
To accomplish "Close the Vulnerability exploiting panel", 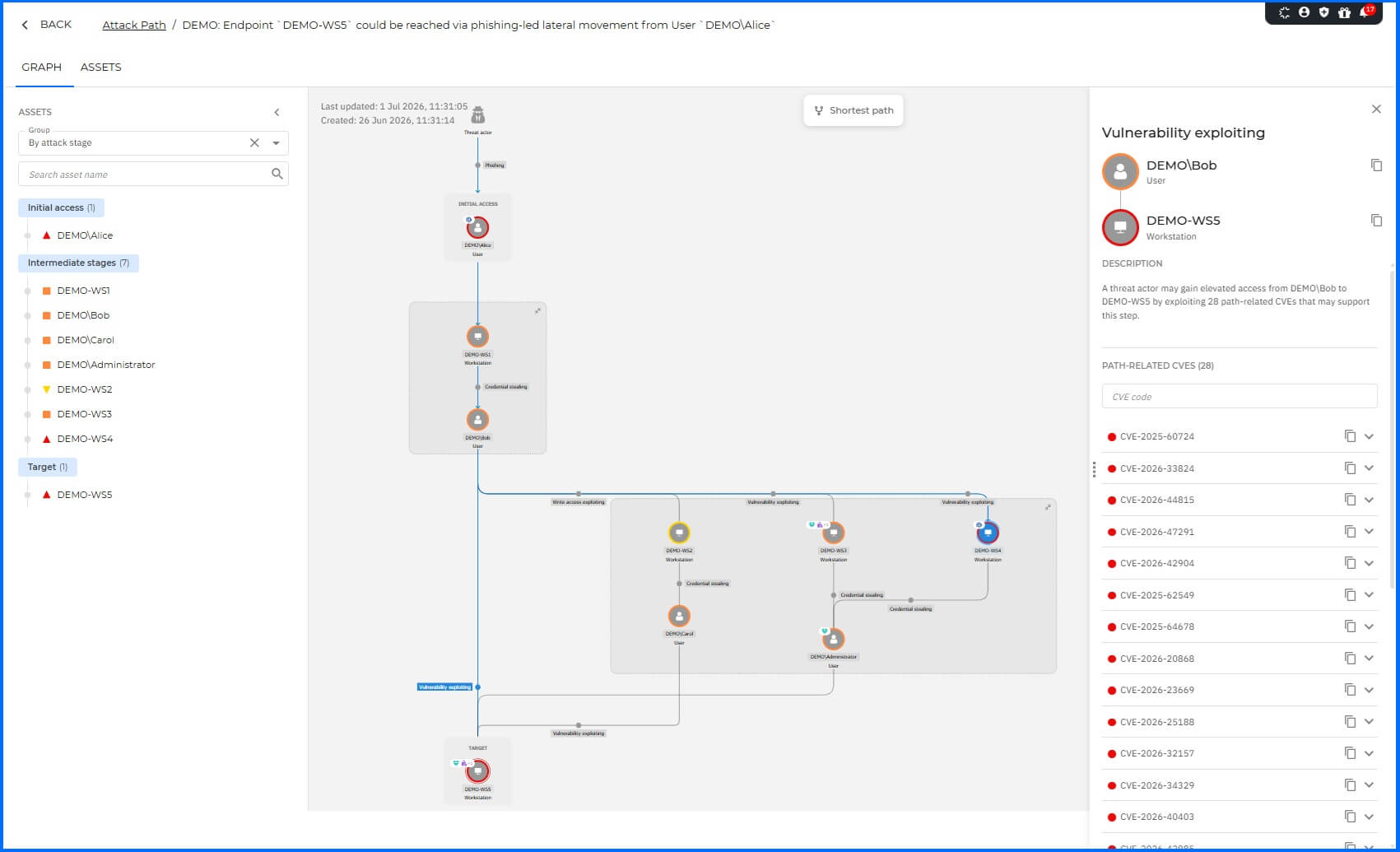I will pyautogui.click(x=1376, y=109).
